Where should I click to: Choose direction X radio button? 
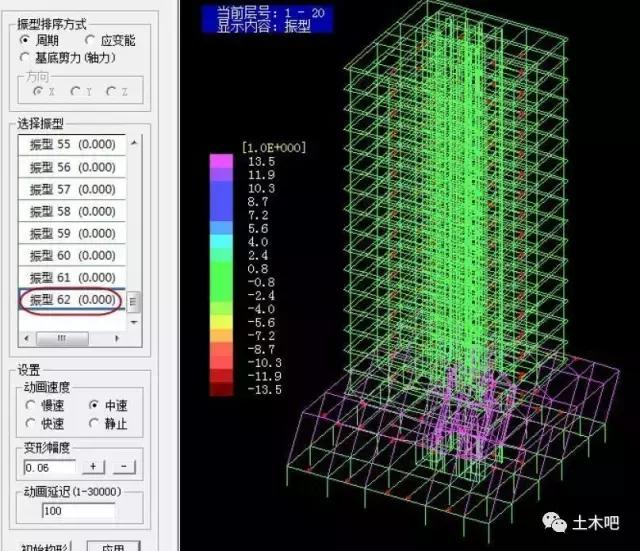point(38,91)
